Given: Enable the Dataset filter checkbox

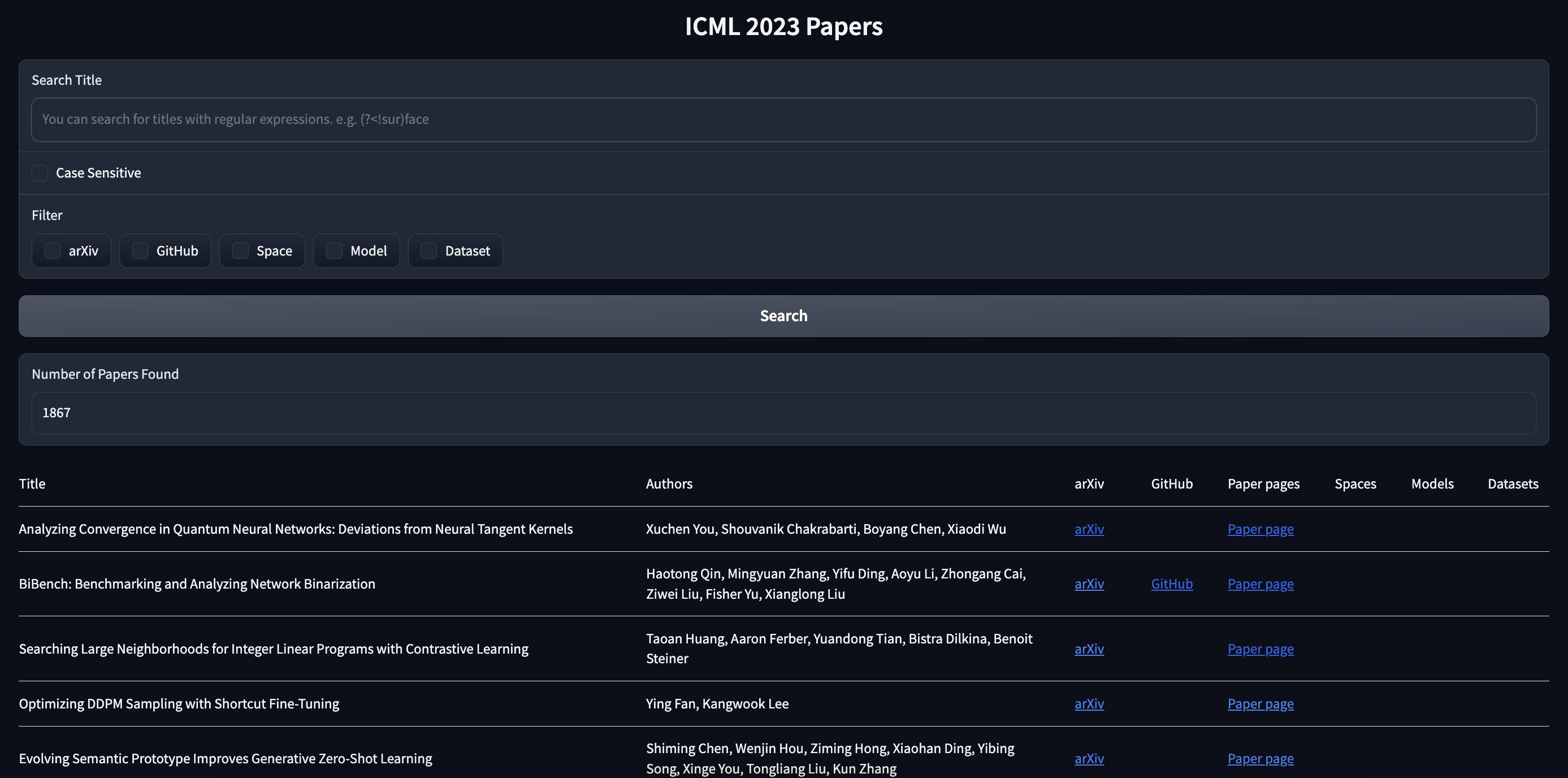Looking at the screenshot, I should pyautogui.click(x=428, y=250).
